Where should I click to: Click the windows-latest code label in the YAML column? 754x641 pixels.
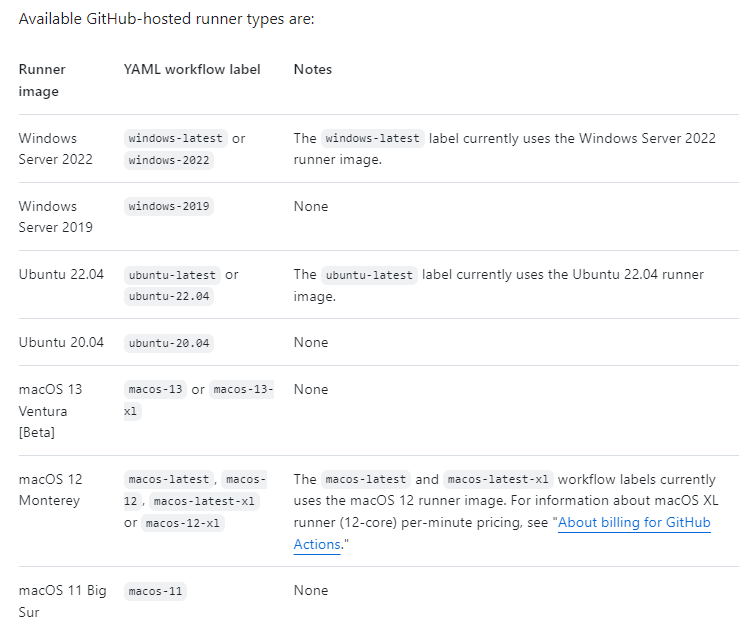coord(176,138)
